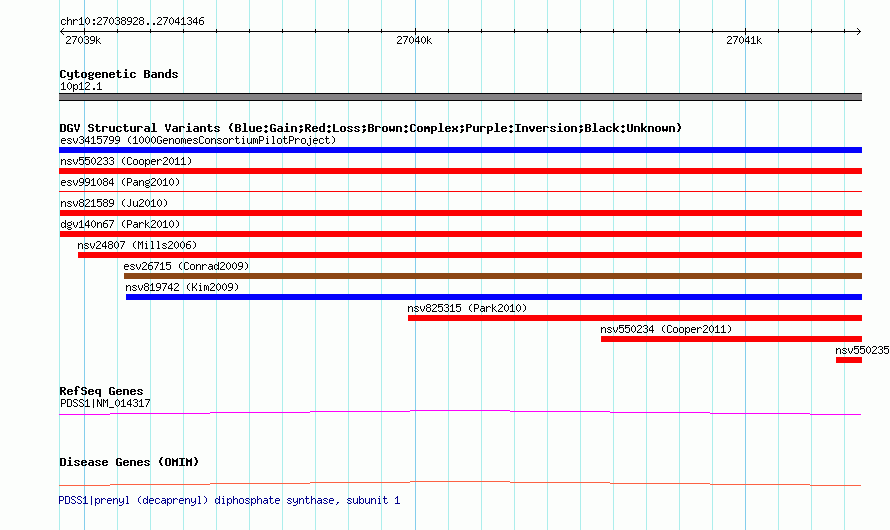Viewport: 890px width, 530px height.
Task: Click the RefSeq Genes track title
Action: tap(101, 391)
